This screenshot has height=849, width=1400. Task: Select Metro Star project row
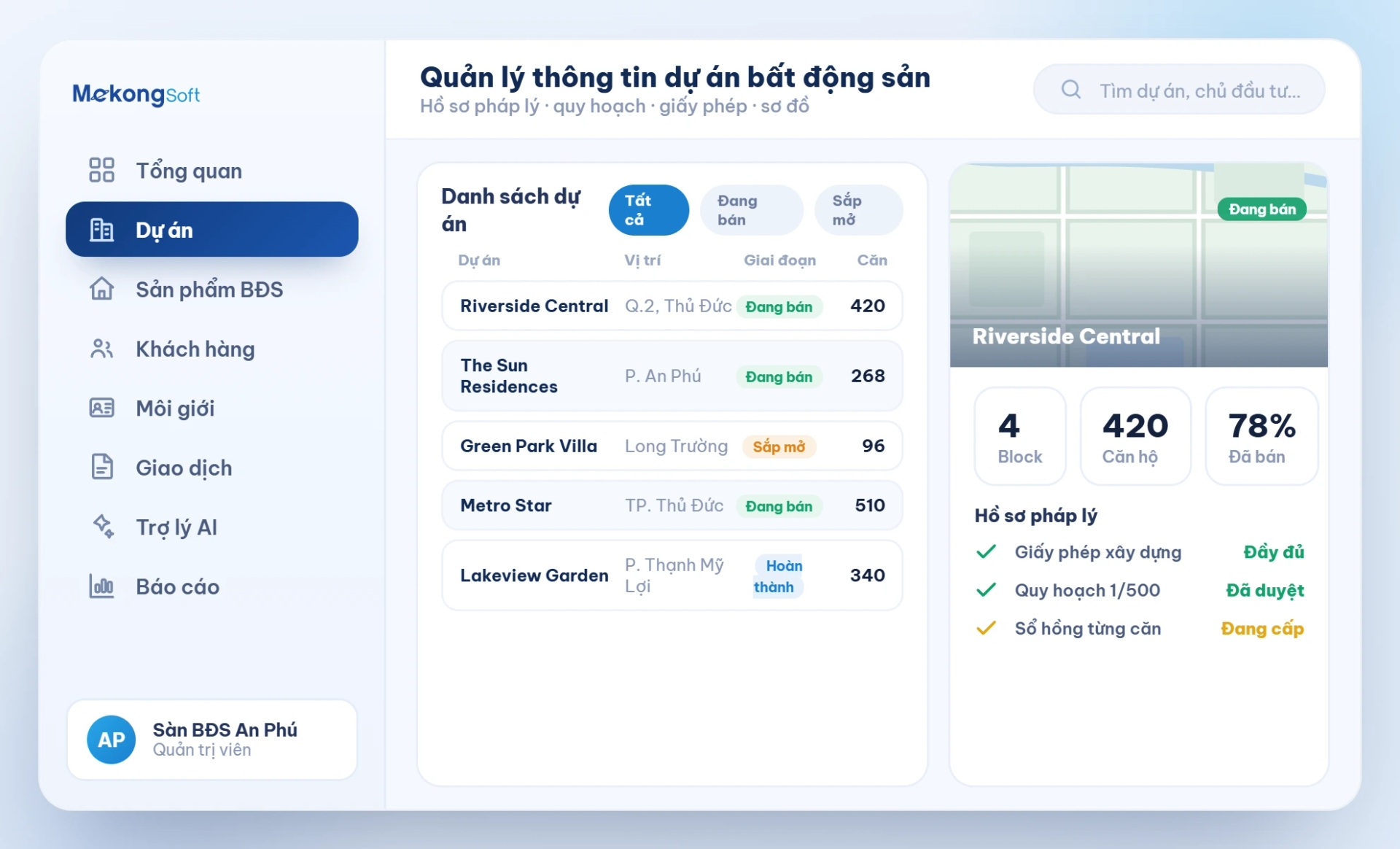(672, 505)
